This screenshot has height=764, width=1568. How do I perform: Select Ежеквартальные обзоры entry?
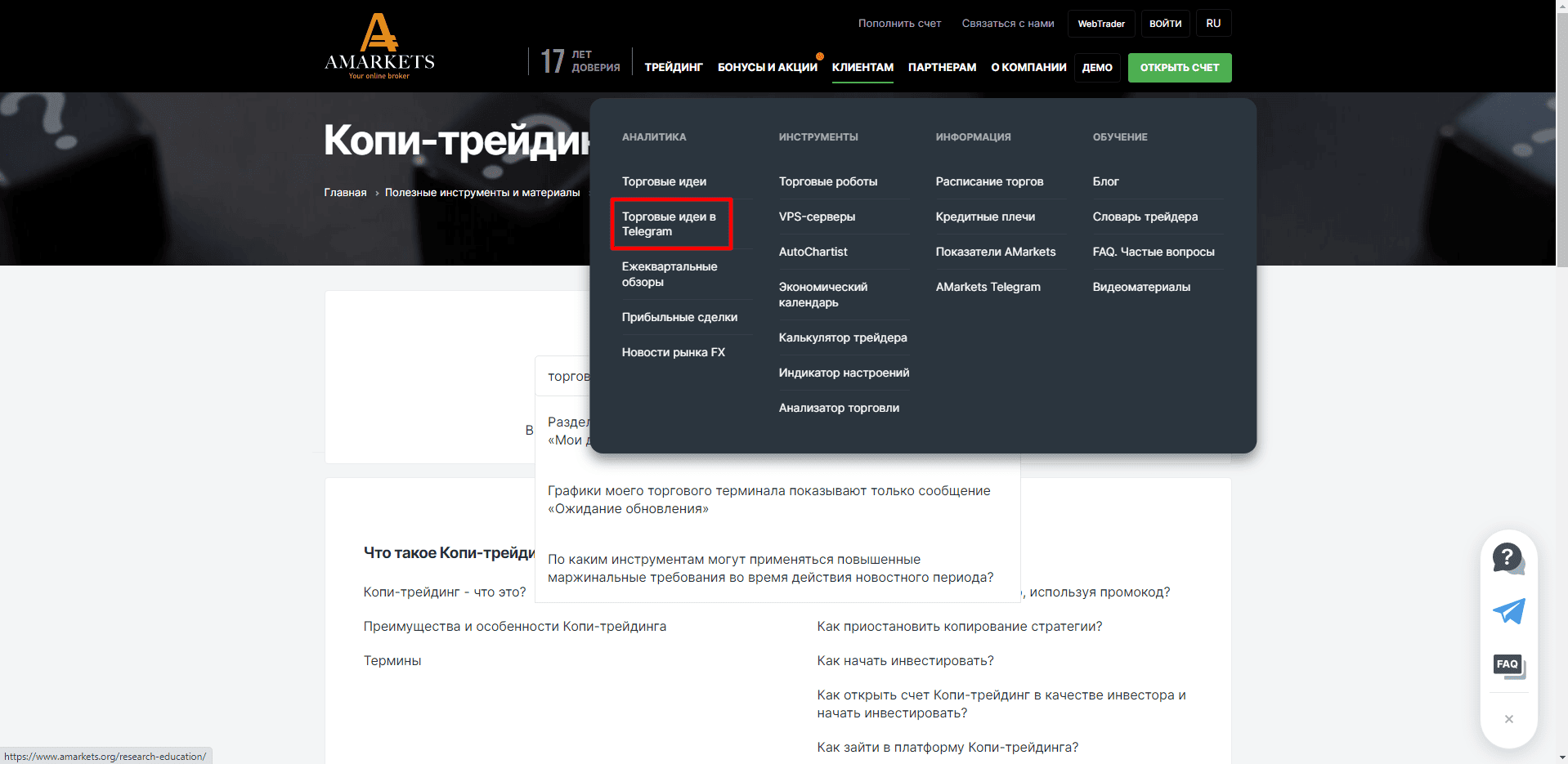[x=670, y=275]
